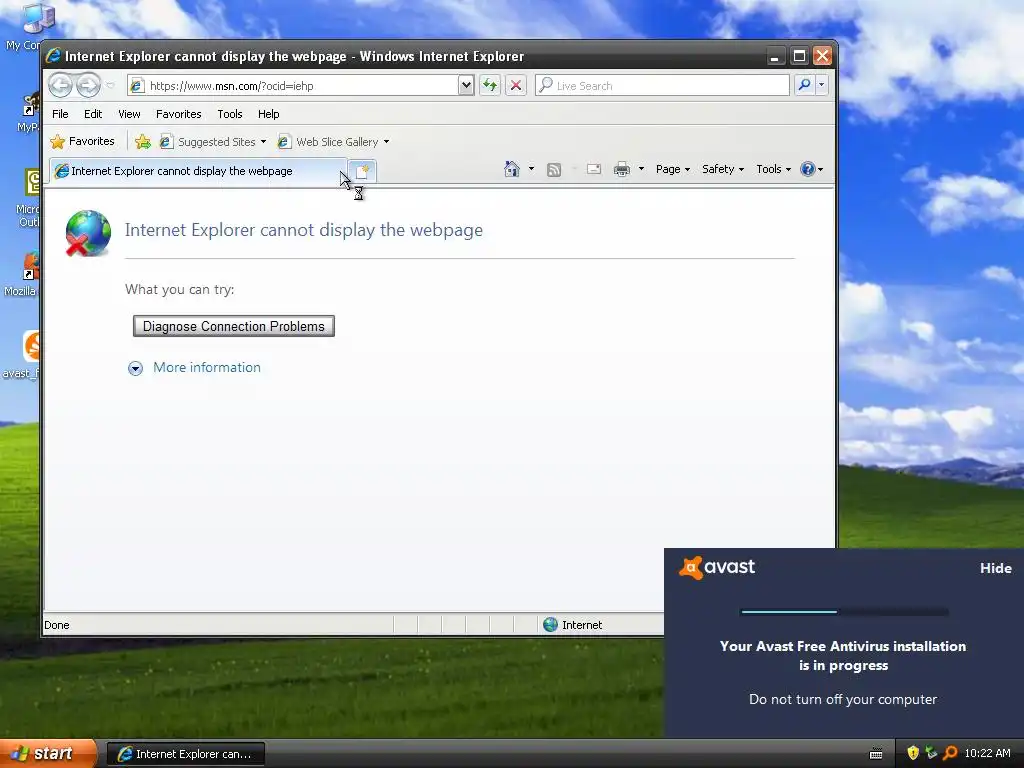Expand the Print options dropdown arrow

coord(641,169)
